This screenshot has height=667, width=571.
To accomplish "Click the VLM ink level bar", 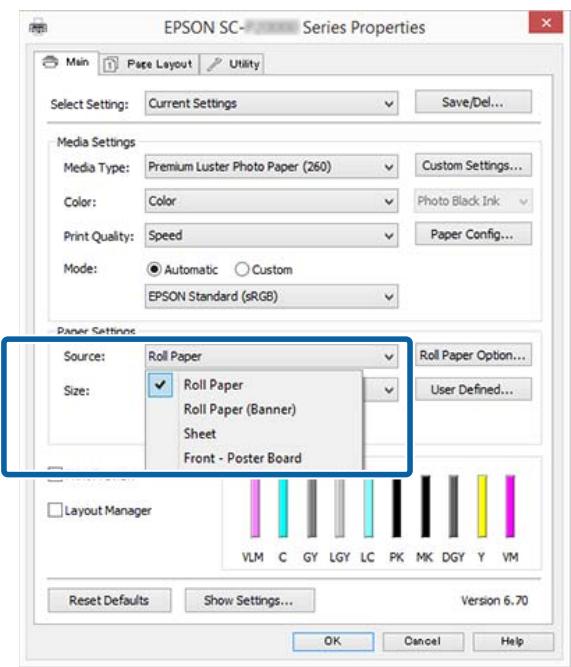I will (x=255, y=507).
